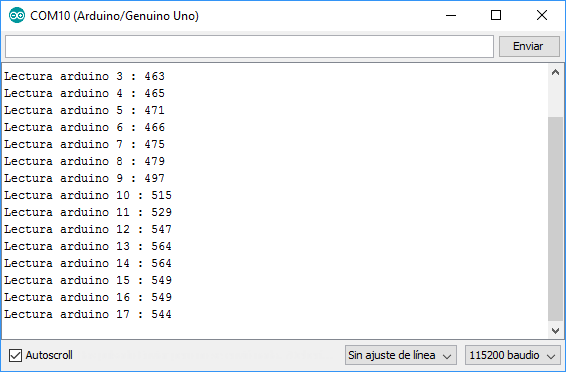
Task: Click the Arduino logo in title bar
Action: 17,16
